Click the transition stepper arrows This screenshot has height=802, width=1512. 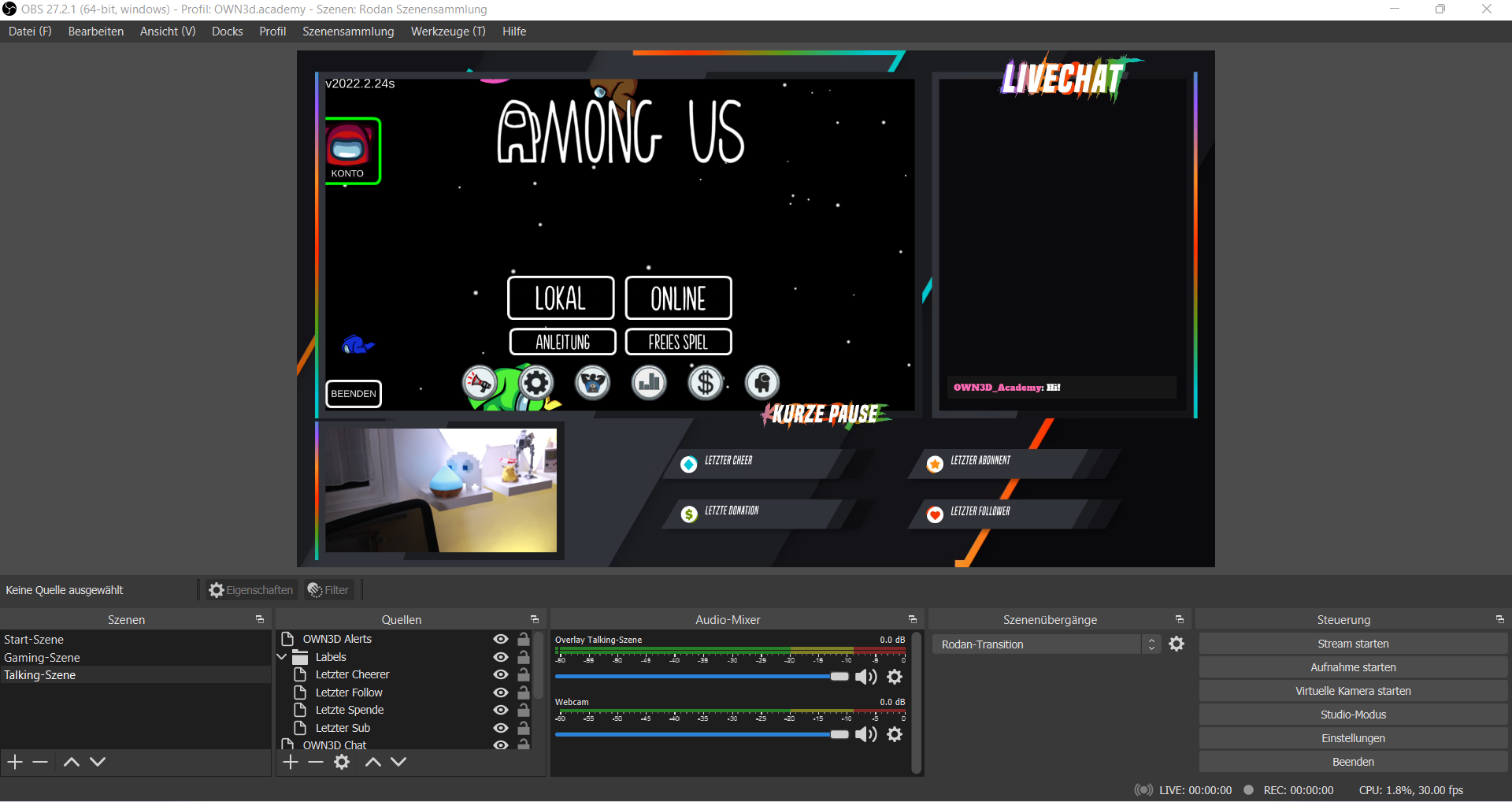1151,644
